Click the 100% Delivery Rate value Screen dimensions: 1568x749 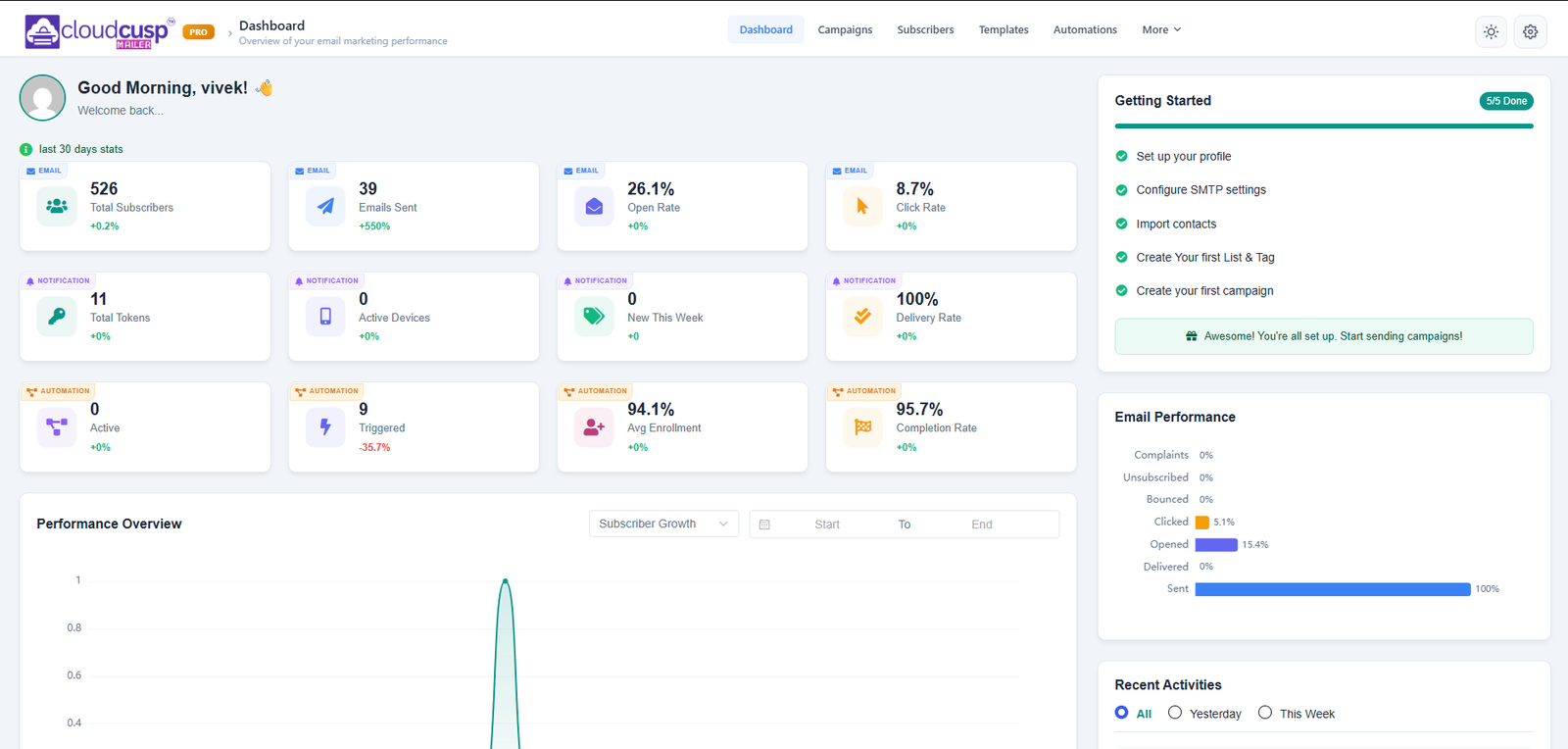[x=917, y=299]
